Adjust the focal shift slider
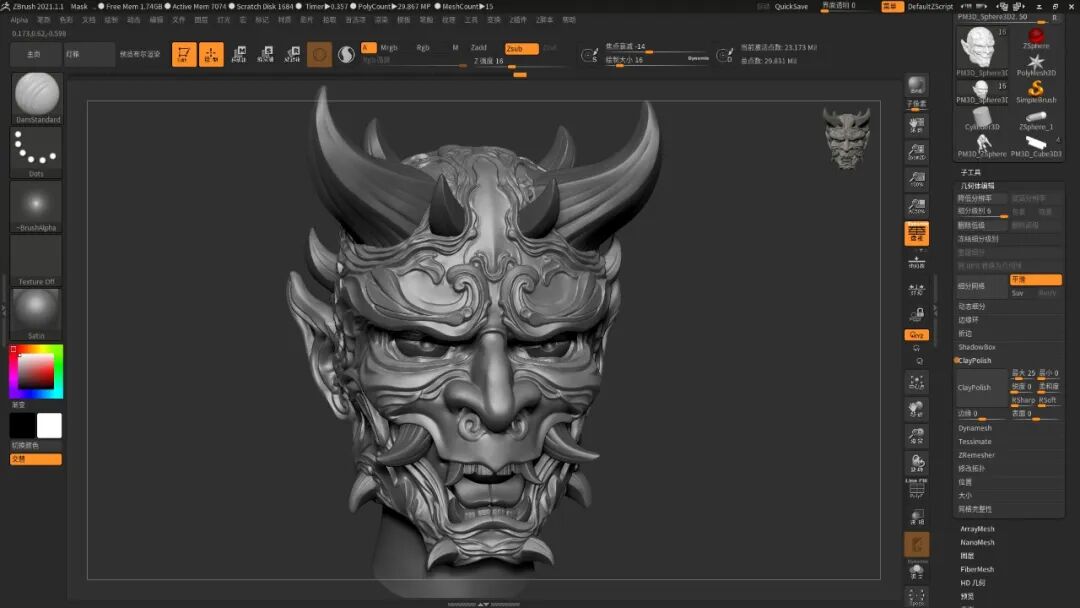This screenshot has height=608, width=1080. [656, 47]
